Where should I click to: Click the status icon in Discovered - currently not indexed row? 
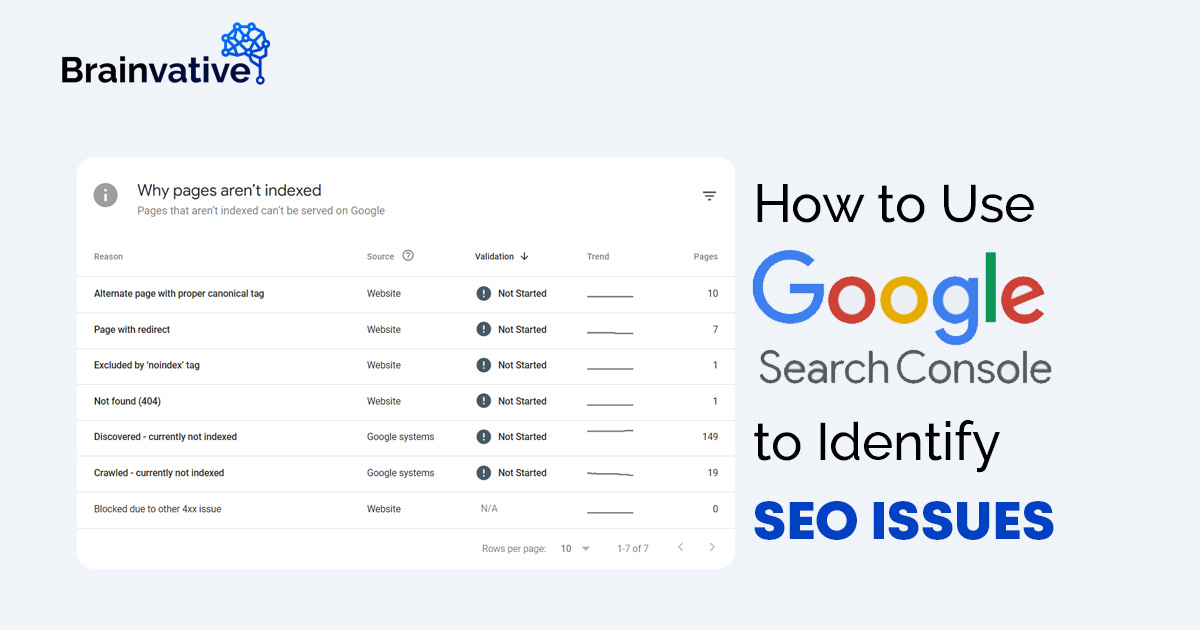pyautogui.click(x=484, y=437)
